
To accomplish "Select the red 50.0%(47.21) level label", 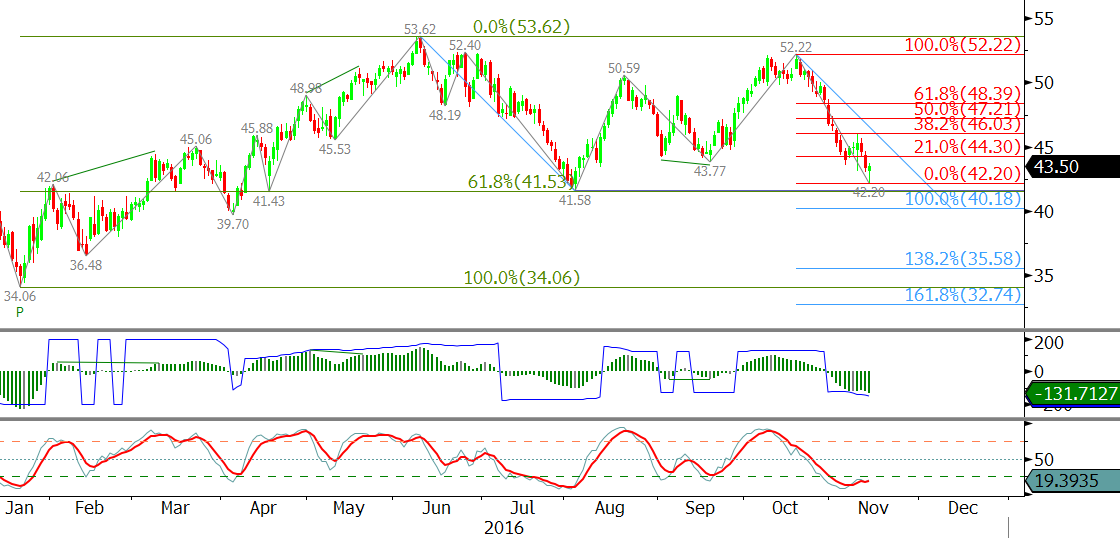I will [966, 108].
